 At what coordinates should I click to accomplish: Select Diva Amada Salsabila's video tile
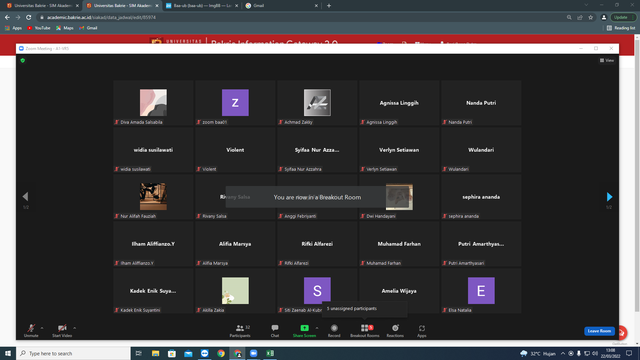tap(153, 103)
